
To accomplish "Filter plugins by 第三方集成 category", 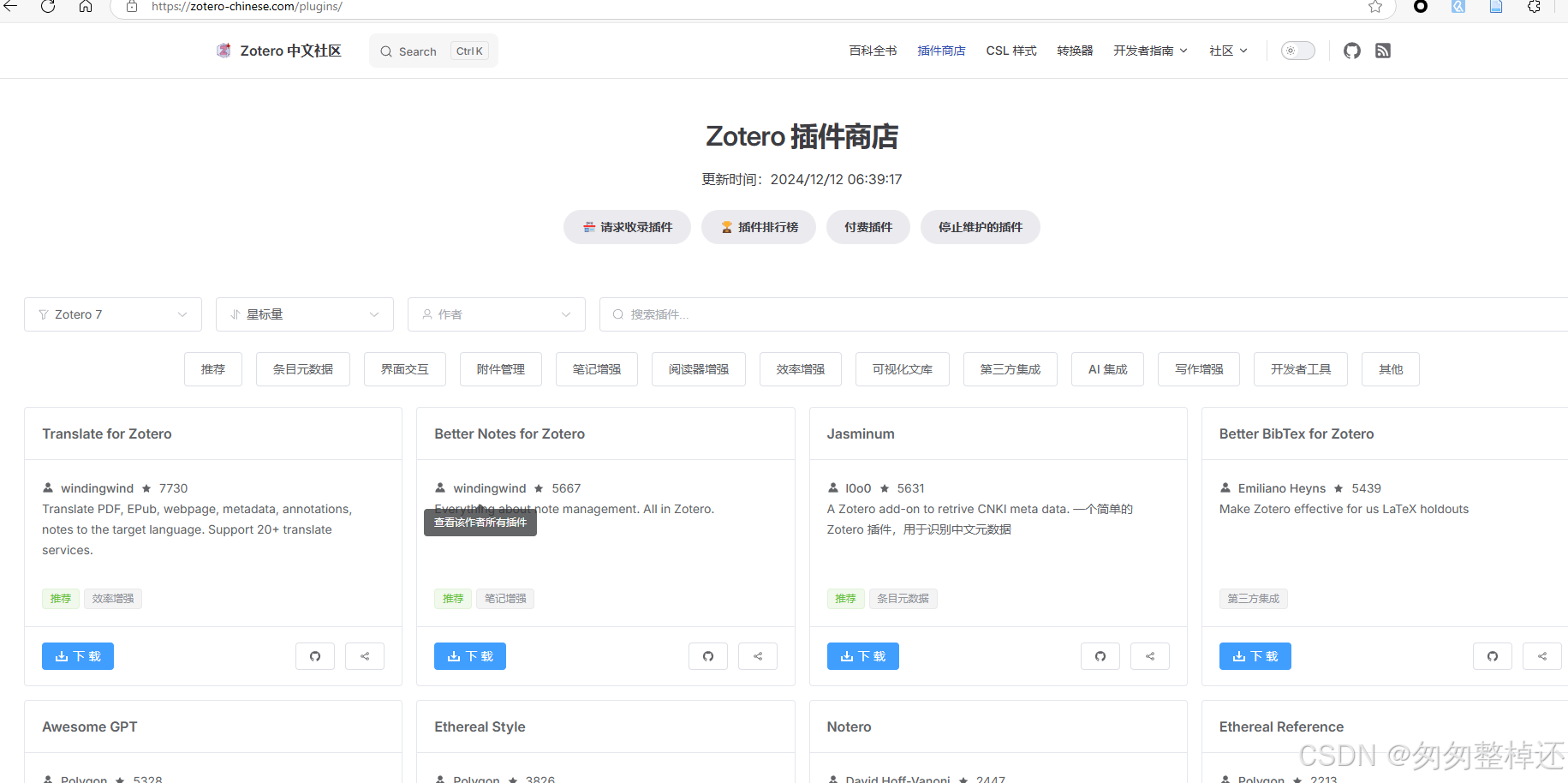I will tap(1011, 369).
